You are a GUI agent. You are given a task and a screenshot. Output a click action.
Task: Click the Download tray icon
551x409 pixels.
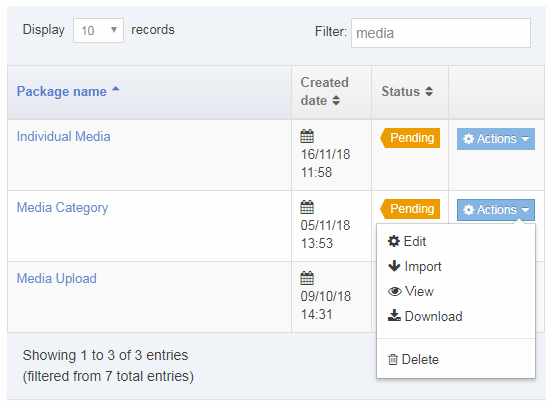point(394,316)
